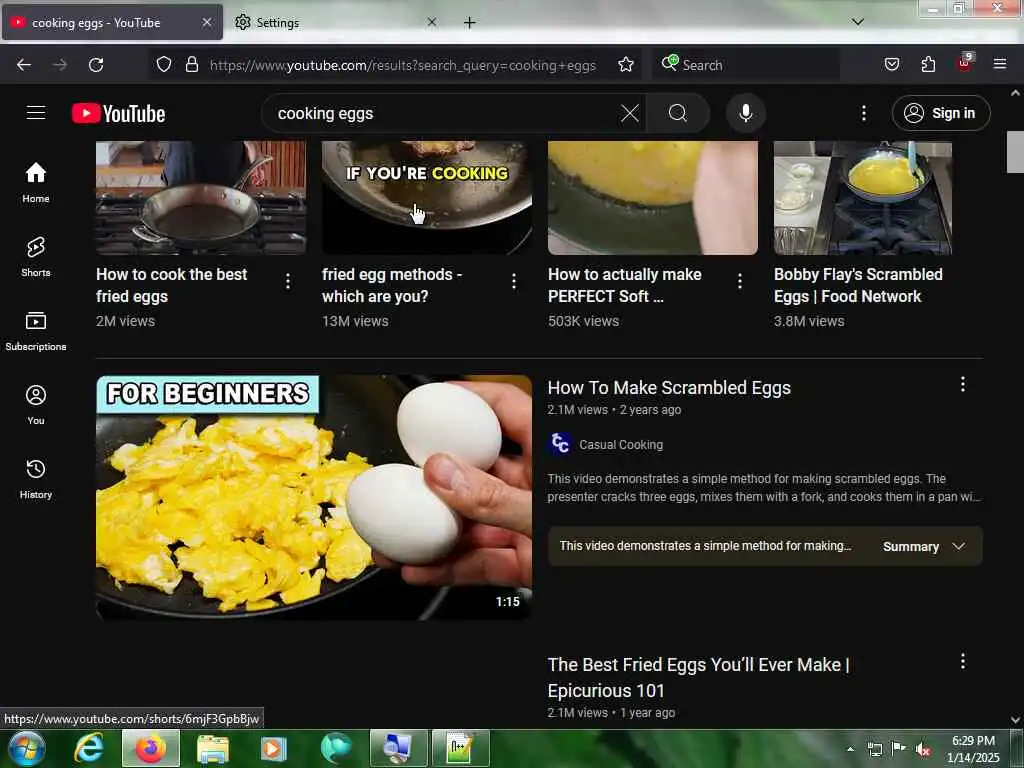Screen dimensions: 1024x768
Task: Open YouTube settings three-dot menu near Sign in
Action: point(863,113)
